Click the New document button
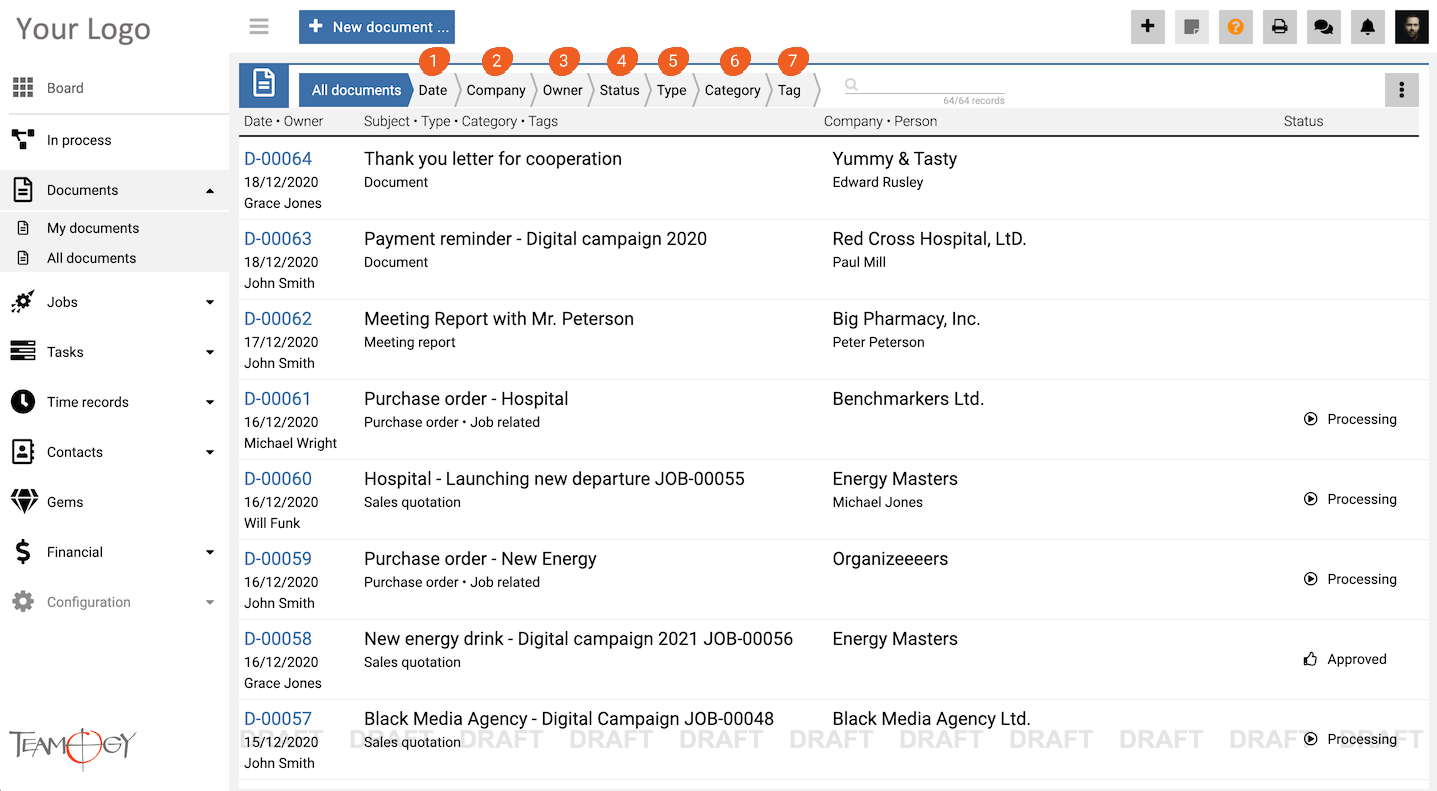The height and width of the screenshot is (791, 1437). click(377, 27)
